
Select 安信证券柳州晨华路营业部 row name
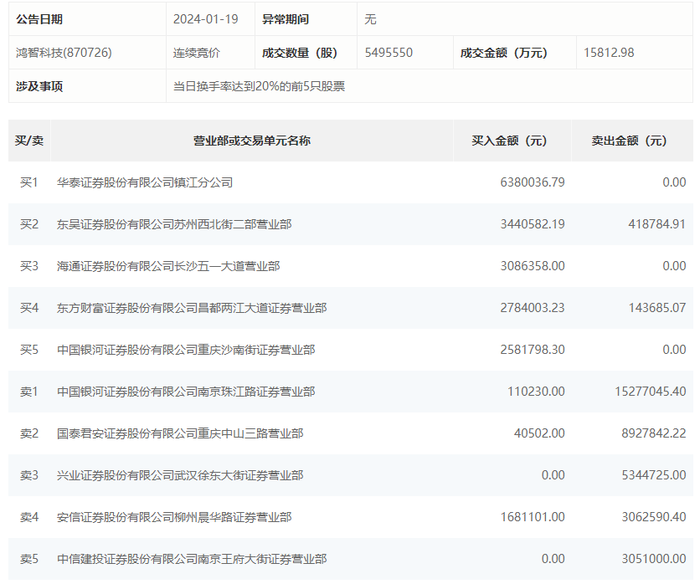(x=174, y=517)
